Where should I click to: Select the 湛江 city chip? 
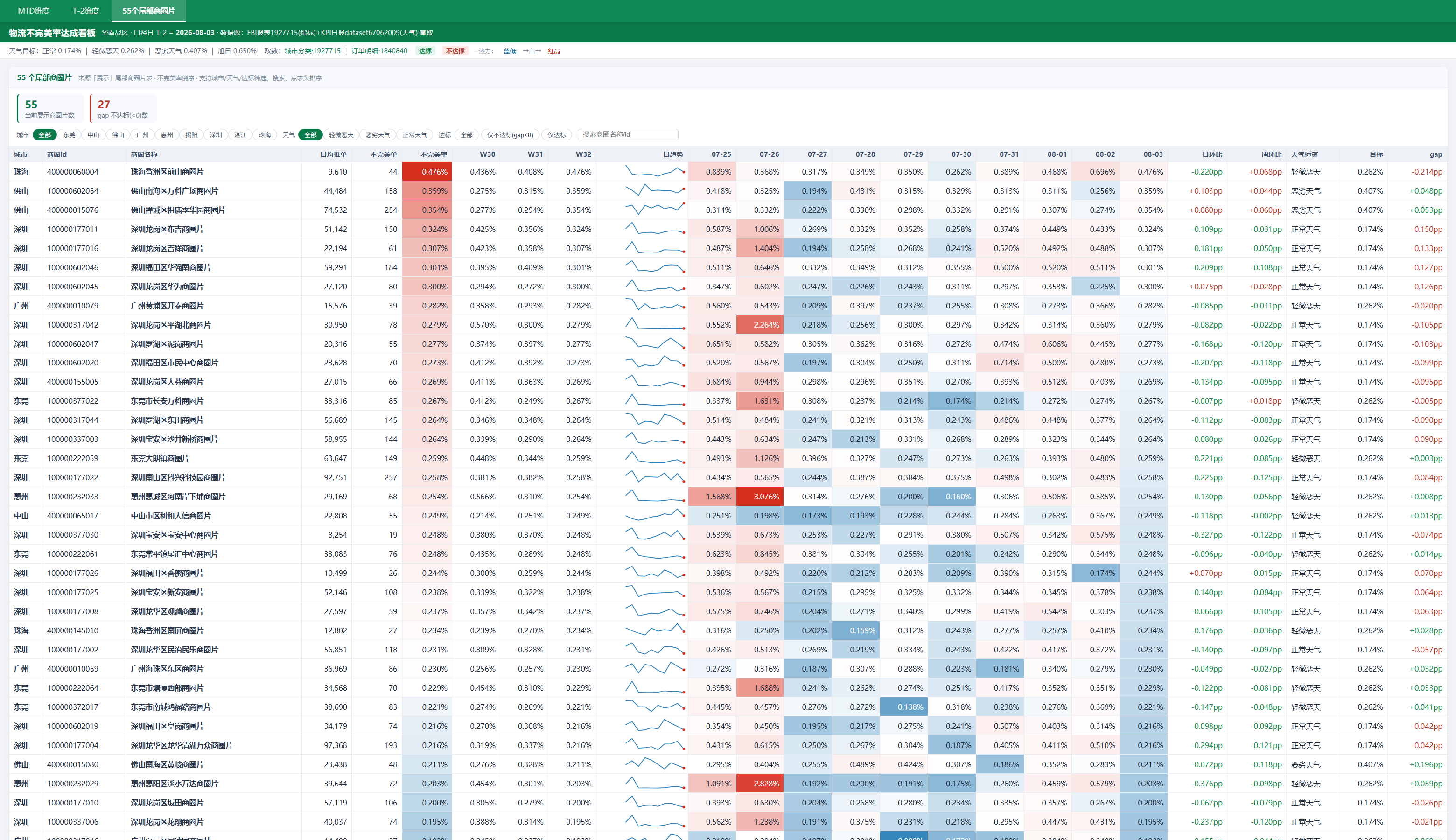[x=240, y=135]
